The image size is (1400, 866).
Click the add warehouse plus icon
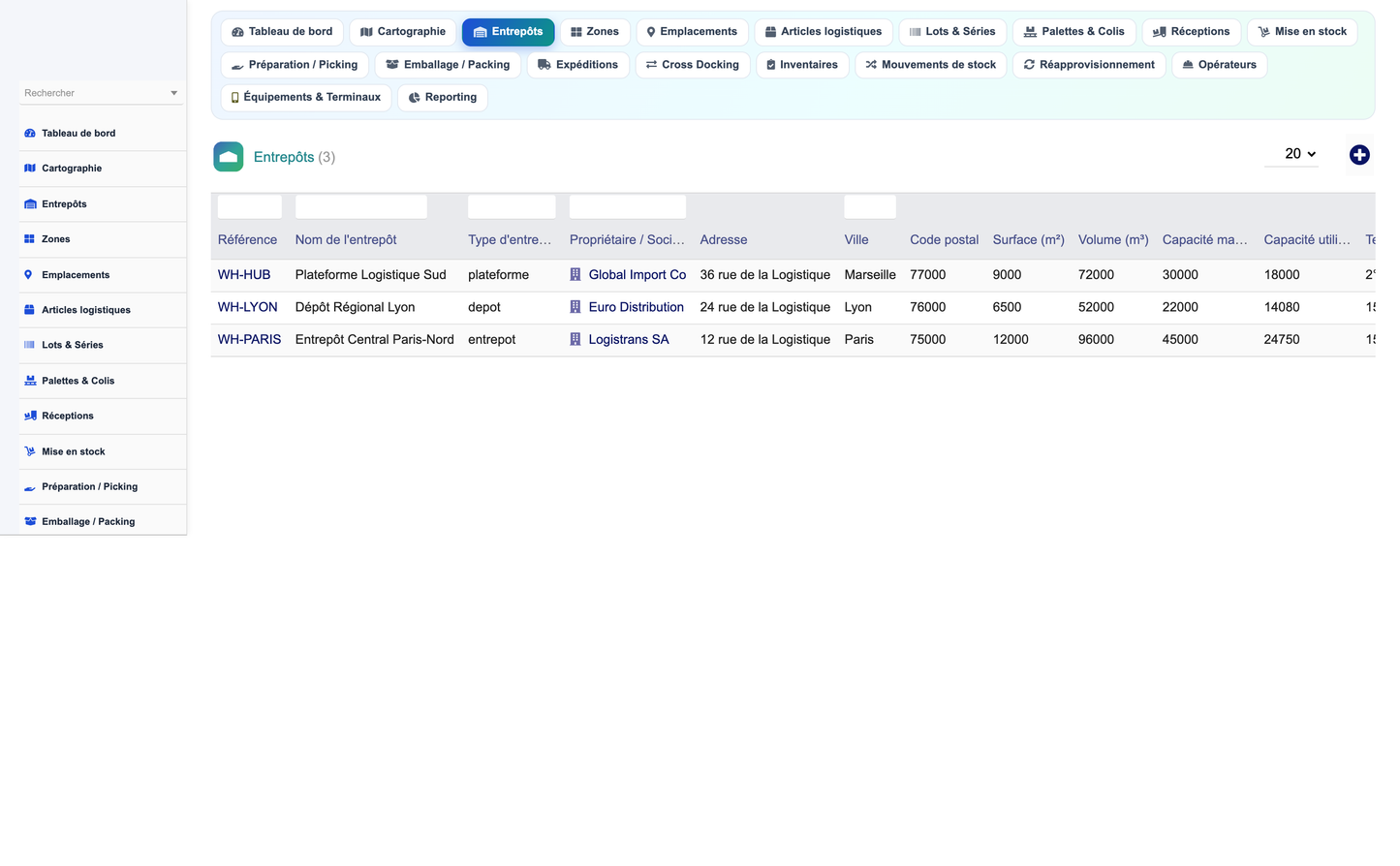point(1359,155)
